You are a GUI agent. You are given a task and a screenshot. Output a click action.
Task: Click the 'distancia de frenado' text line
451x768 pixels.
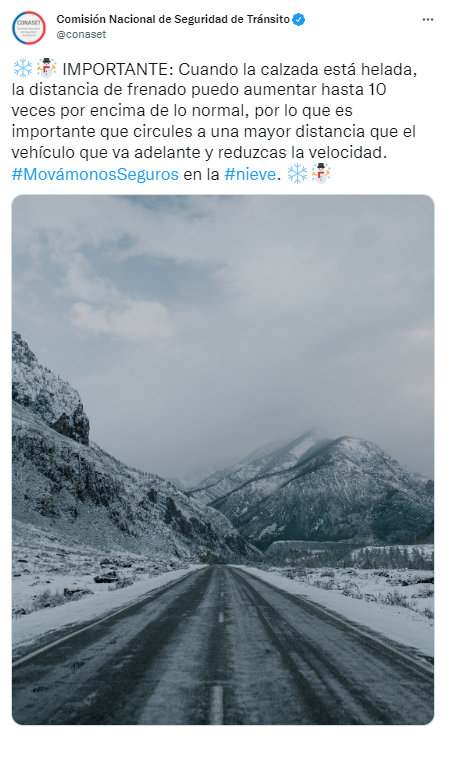click(x=199, y=90)
